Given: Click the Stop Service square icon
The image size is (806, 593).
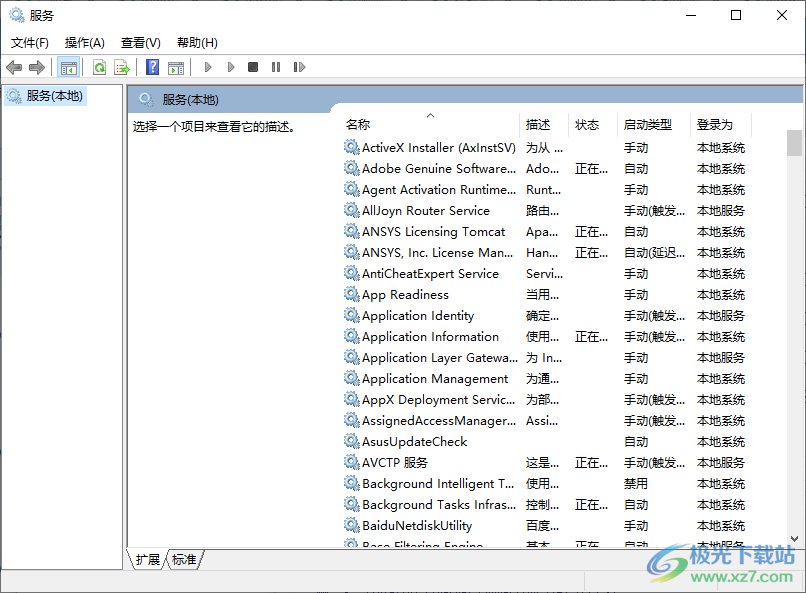Looking at the screenshot, I should coord(253,67).
